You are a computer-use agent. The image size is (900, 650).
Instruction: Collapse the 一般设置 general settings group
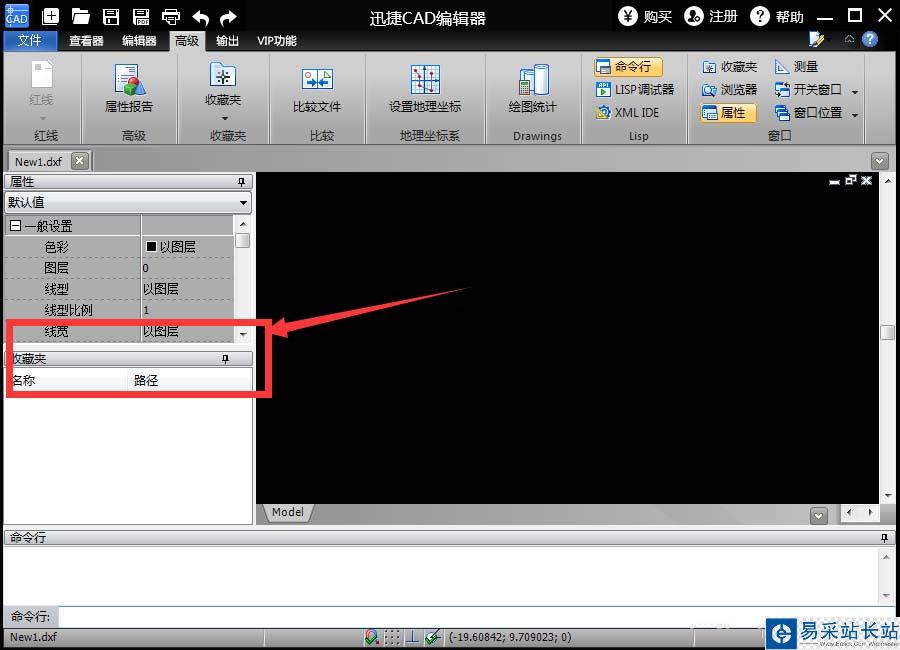click(x=15, y=226)
